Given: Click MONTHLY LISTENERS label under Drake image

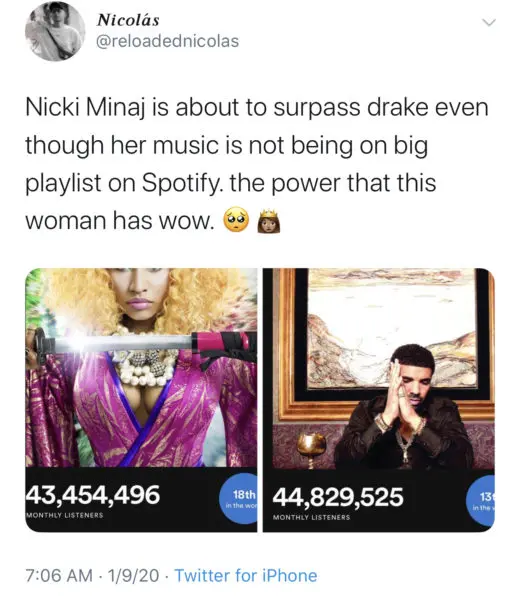Looking at the screenshot, I should (x=311, y=517).
